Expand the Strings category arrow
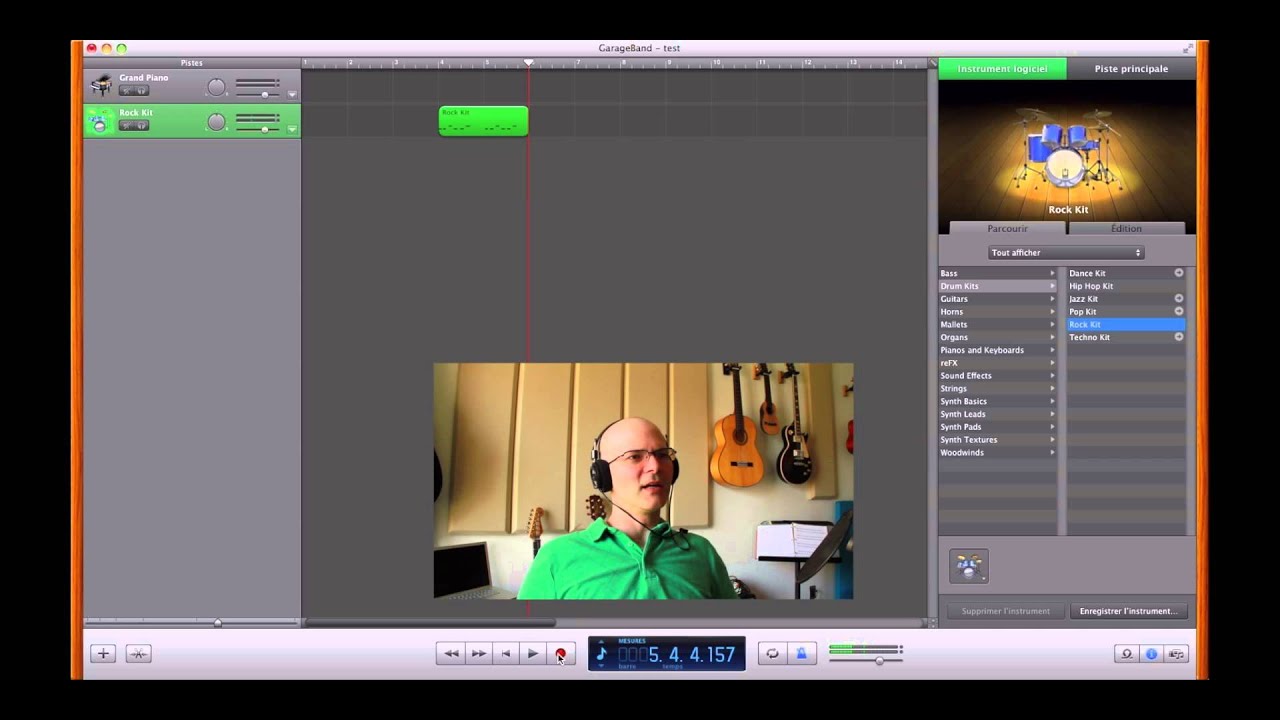 pos(1052,388)
